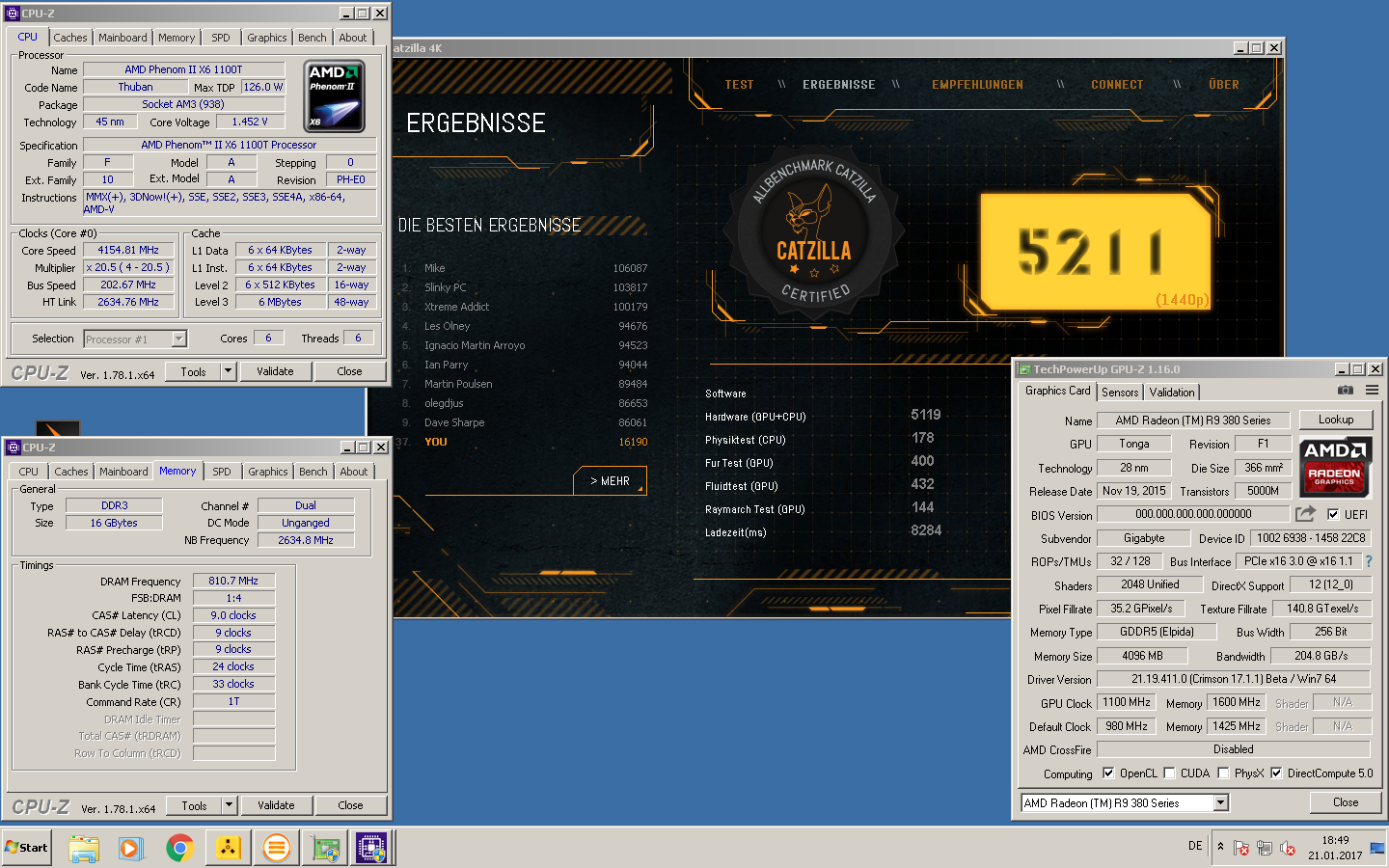Toggle the OpenCL checkbox
1389x868 pixels.
tap(1108, 773)
